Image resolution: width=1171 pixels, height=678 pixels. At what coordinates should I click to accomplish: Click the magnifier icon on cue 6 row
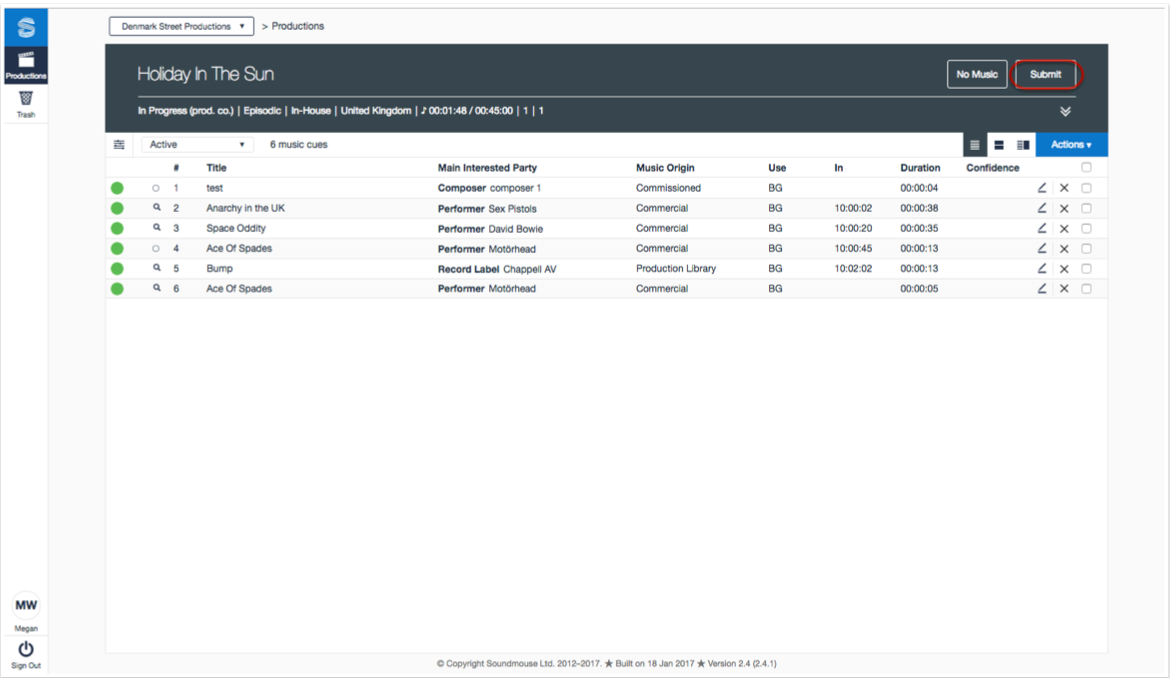[156, 288]
